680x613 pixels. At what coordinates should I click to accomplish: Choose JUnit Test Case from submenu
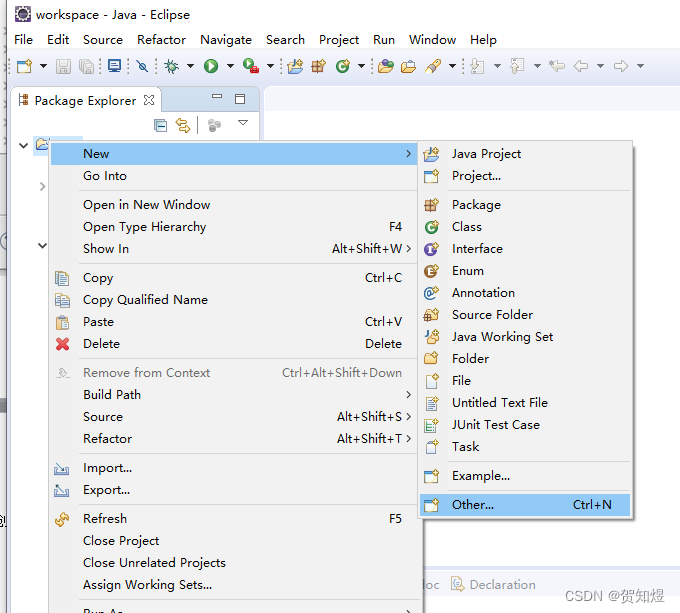525,425
